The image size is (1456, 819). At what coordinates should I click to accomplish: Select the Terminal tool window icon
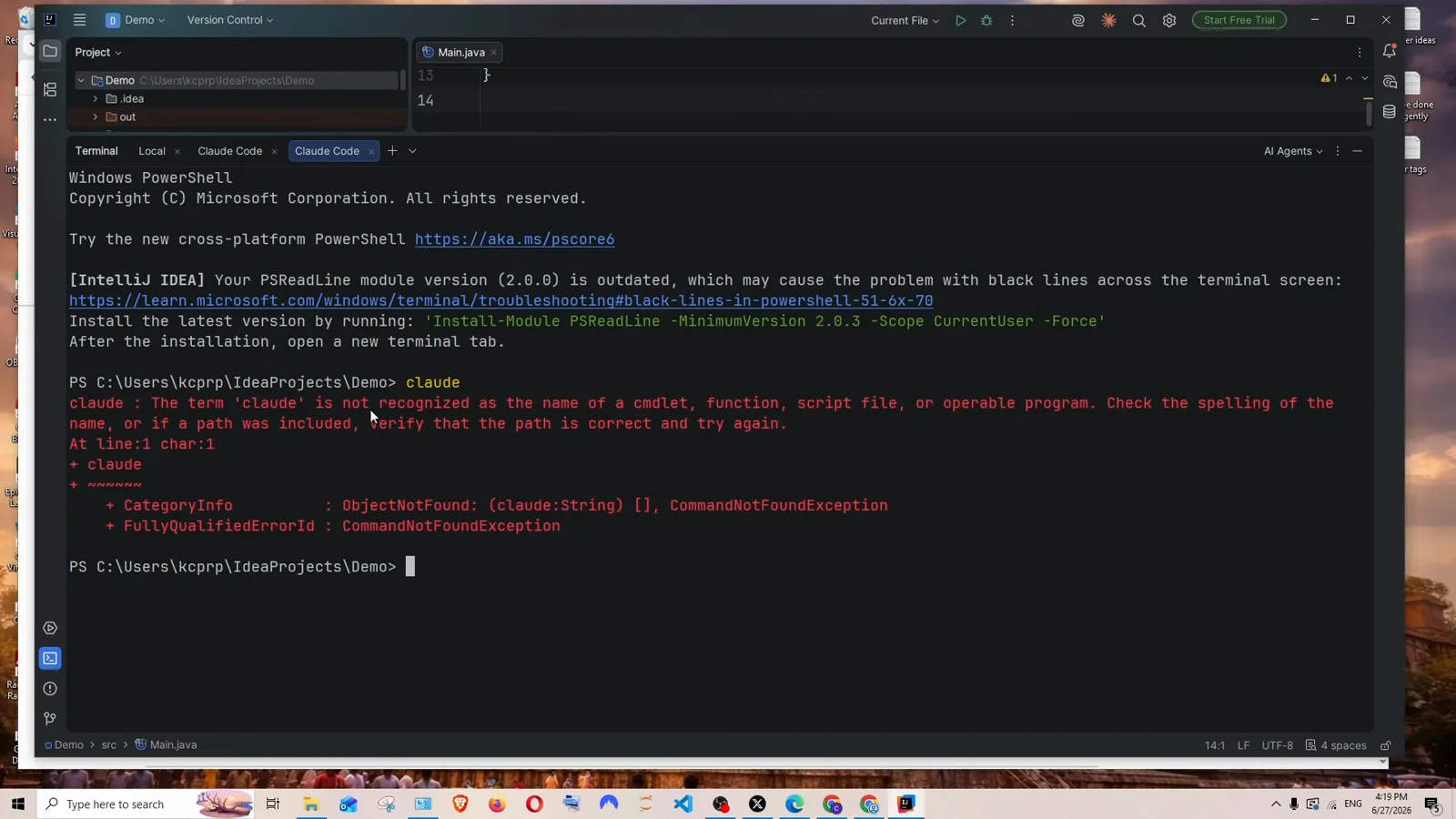coord(50,658)
